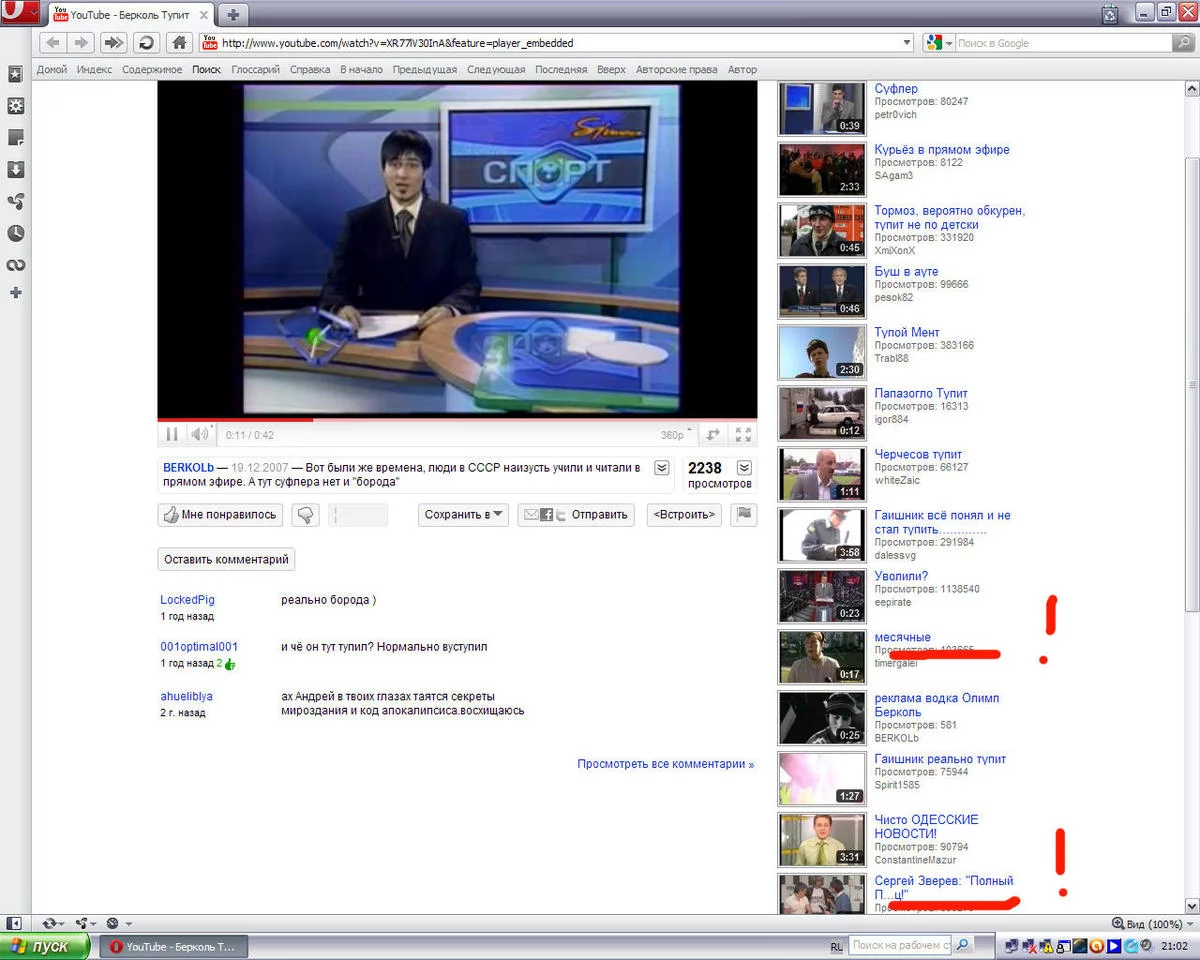Choose search engine via the Google icon dropdown
Screen dimensions: 1200x960
[938, 43]
